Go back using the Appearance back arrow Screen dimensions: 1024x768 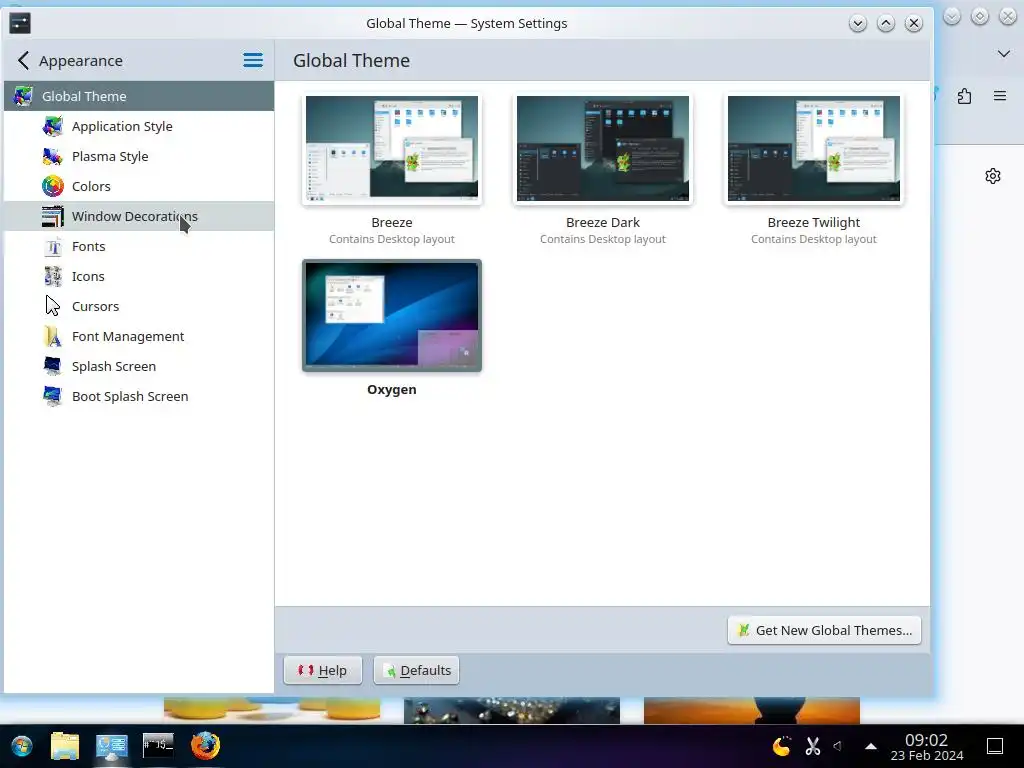(x=24, y=61)
